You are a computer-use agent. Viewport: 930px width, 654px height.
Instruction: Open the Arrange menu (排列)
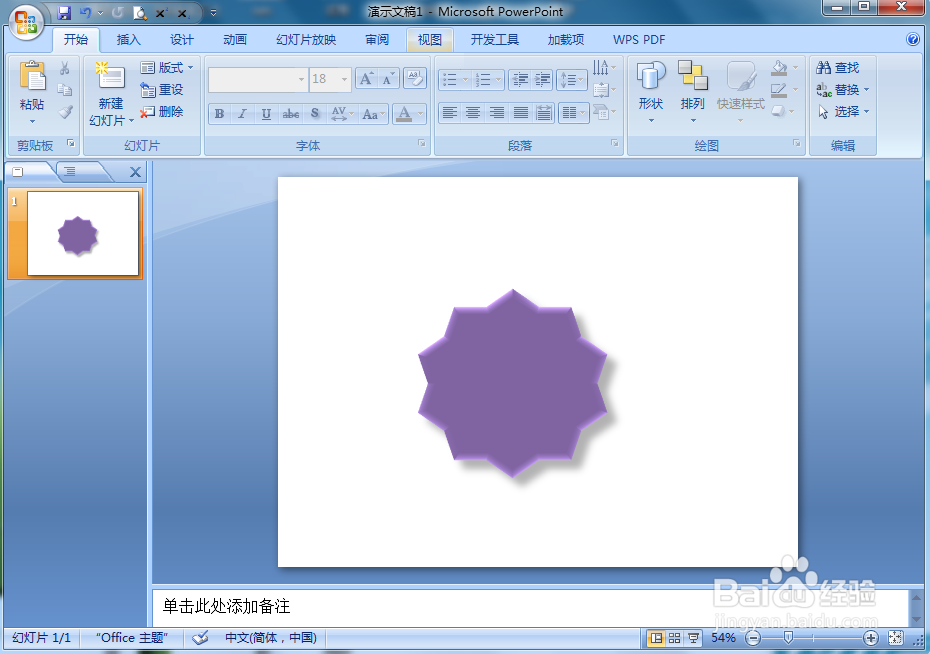tap(692, 91)
